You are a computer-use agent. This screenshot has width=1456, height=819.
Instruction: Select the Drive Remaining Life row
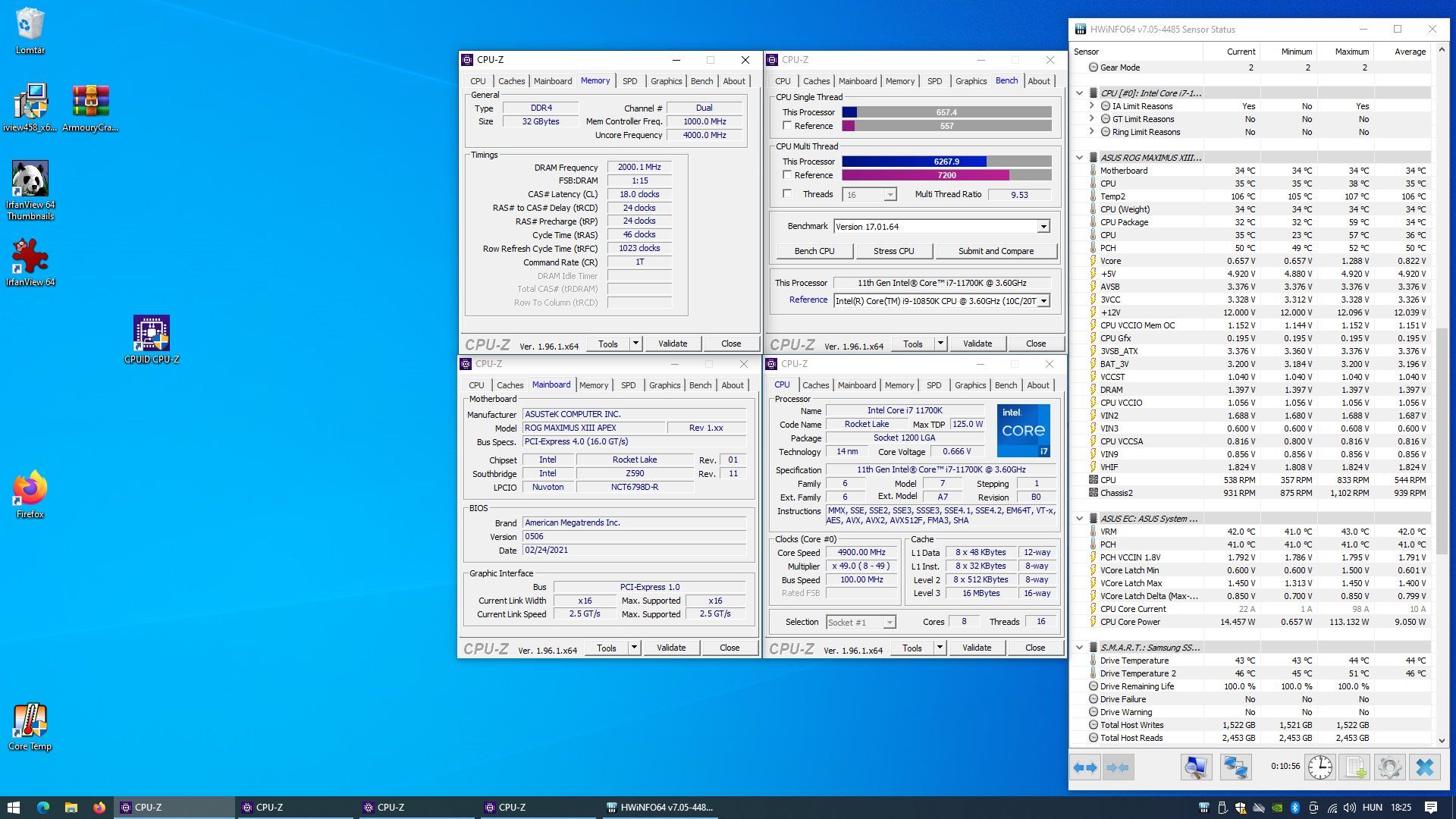1250,686
